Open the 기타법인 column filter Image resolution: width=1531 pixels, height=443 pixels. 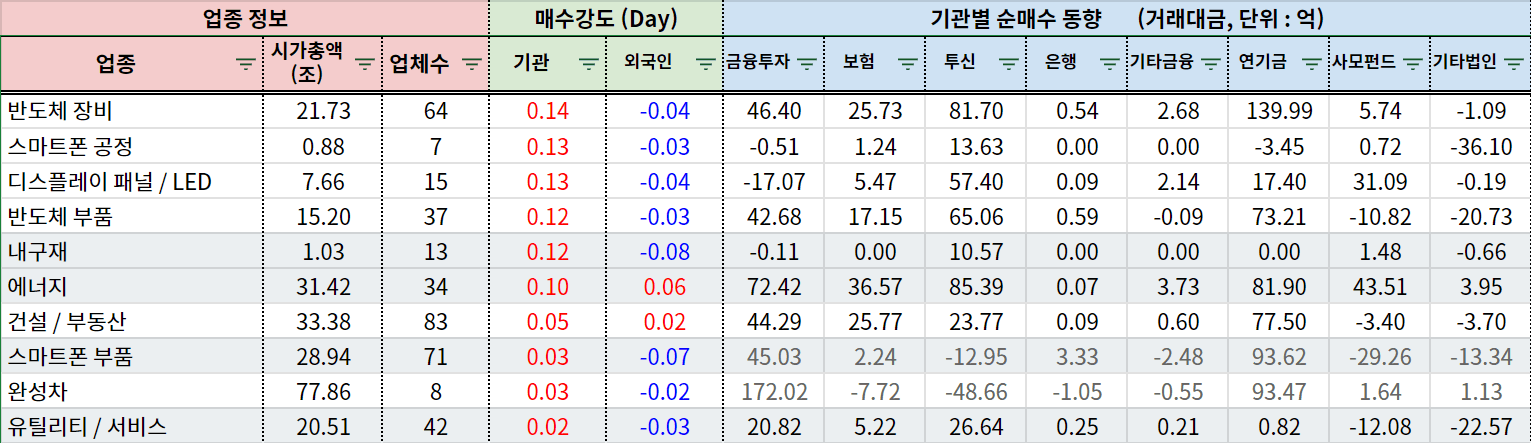click(x=1514, y=63)
